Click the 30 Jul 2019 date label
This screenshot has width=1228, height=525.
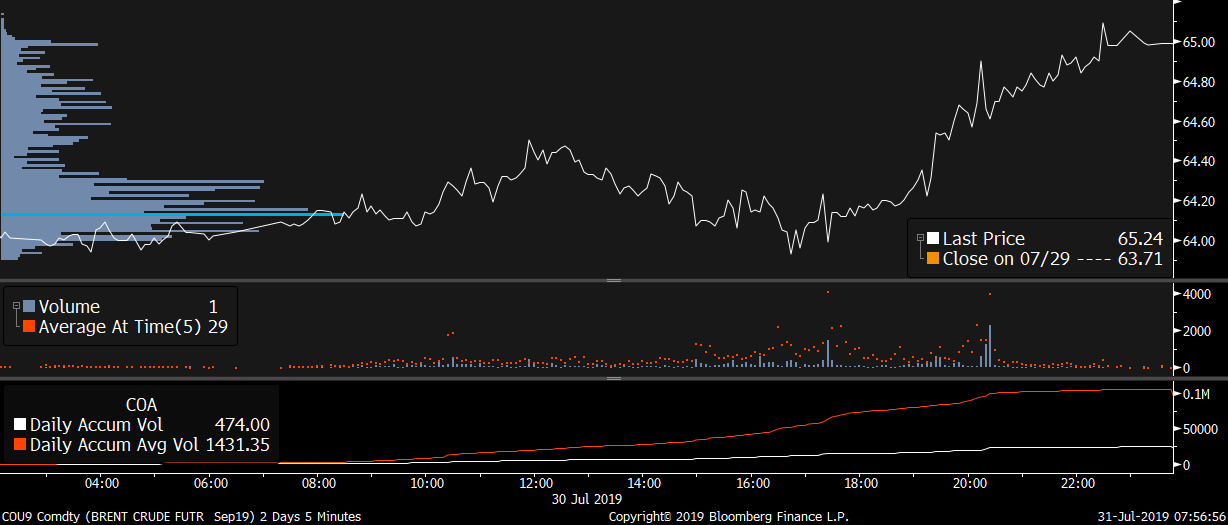tap(586, 498)
